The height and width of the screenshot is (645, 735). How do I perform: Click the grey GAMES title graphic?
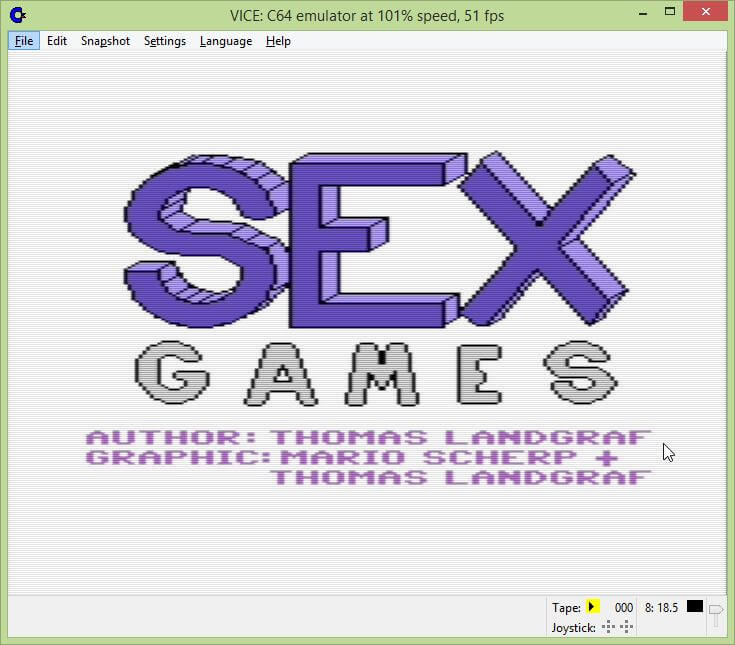click(x=376, y=373)
